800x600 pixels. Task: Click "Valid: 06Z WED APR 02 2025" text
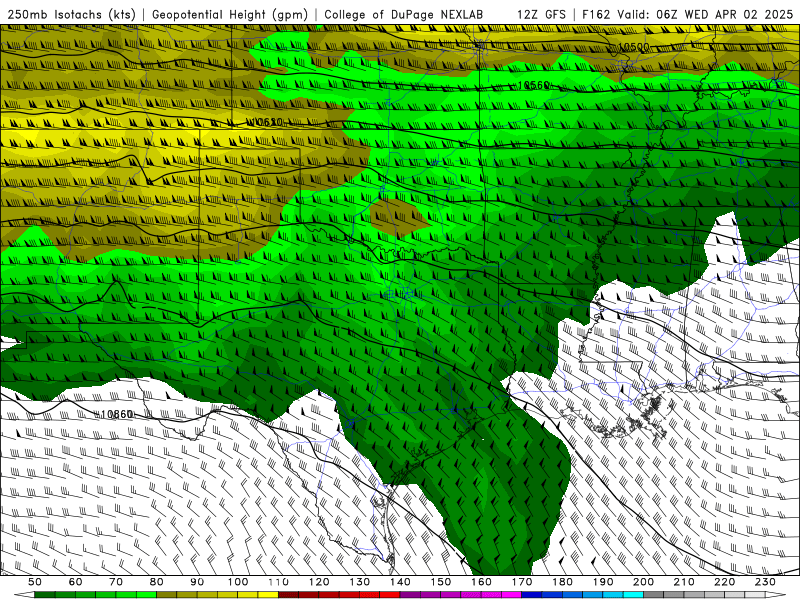point(706,14)
